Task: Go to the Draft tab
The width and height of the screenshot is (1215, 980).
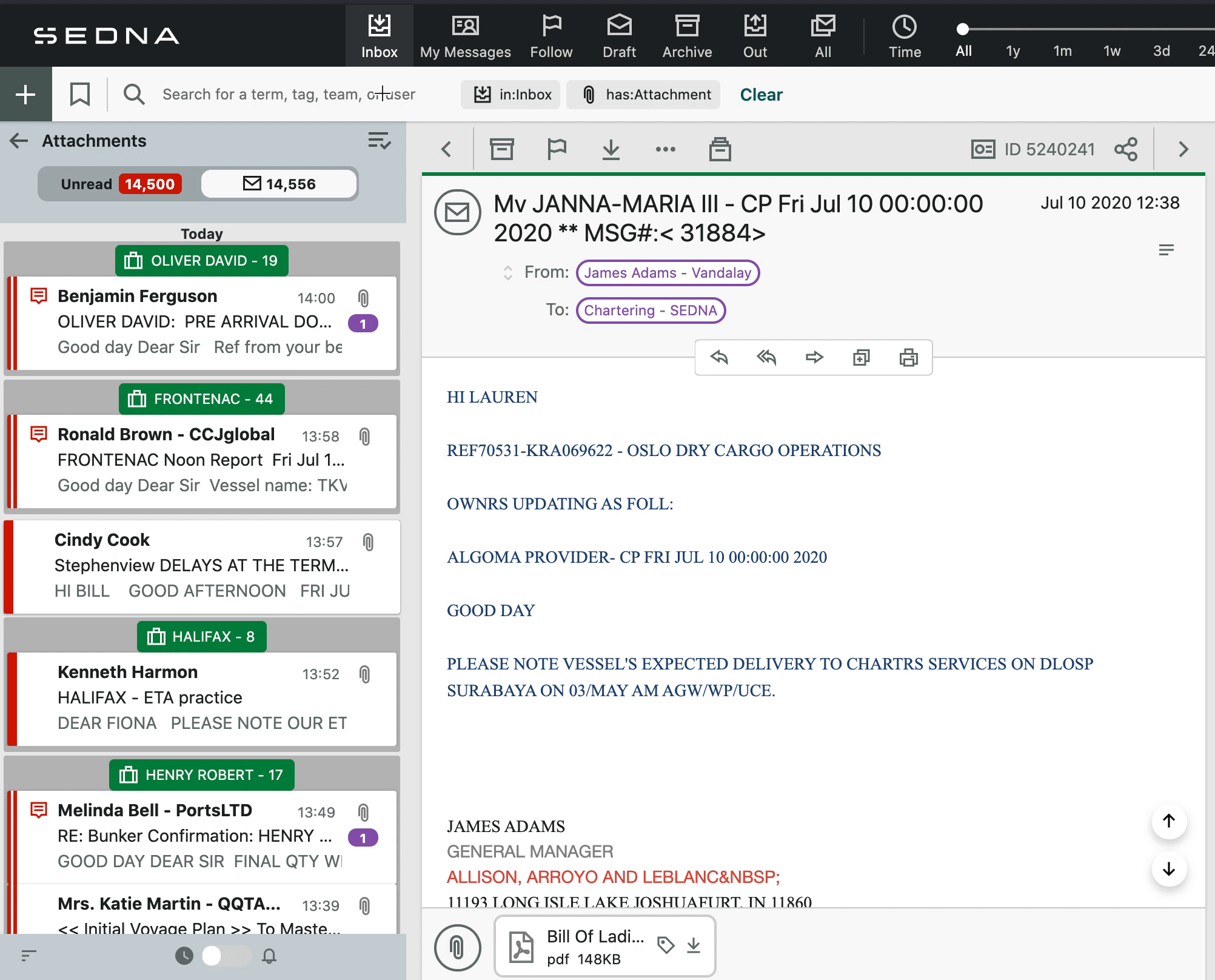Action: [x=619, y=36]
